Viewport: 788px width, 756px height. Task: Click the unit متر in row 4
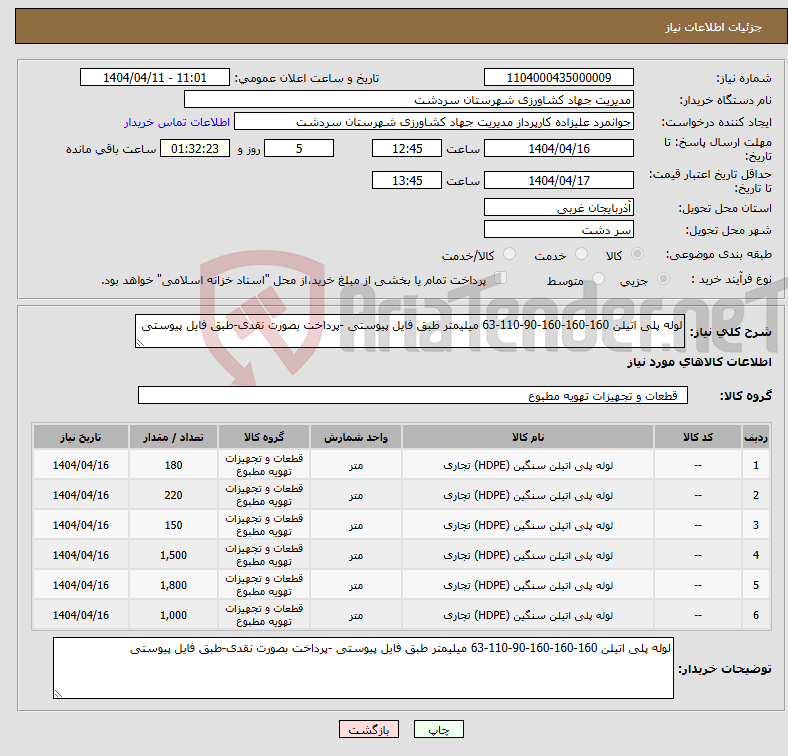tap(355, 555)
